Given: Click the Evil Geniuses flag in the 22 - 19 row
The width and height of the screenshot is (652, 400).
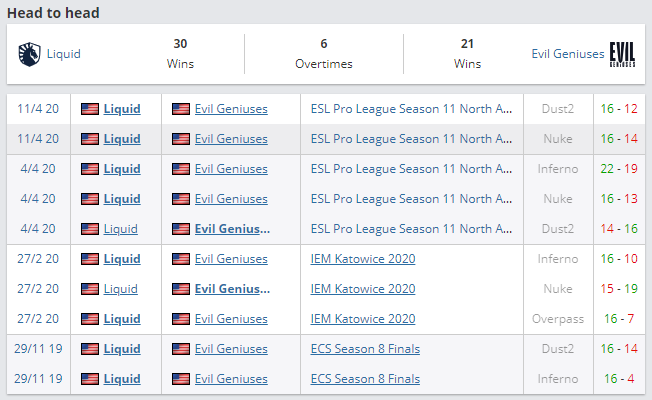Looking at the screenshot, I should 181,169.
